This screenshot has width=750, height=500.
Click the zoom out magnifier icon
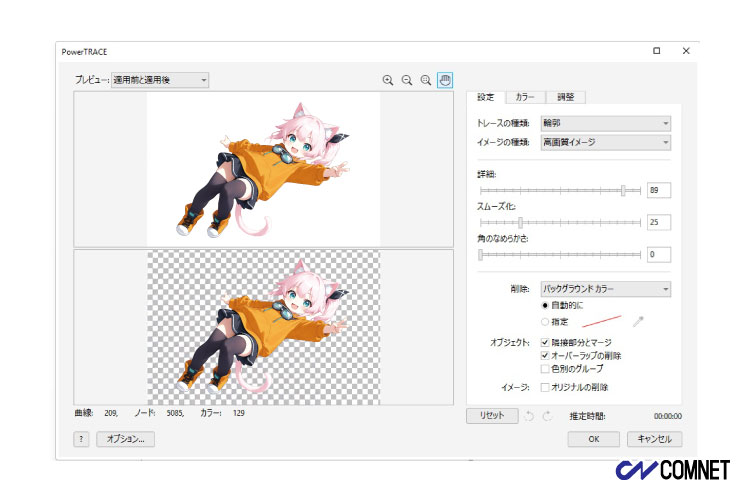407,80
